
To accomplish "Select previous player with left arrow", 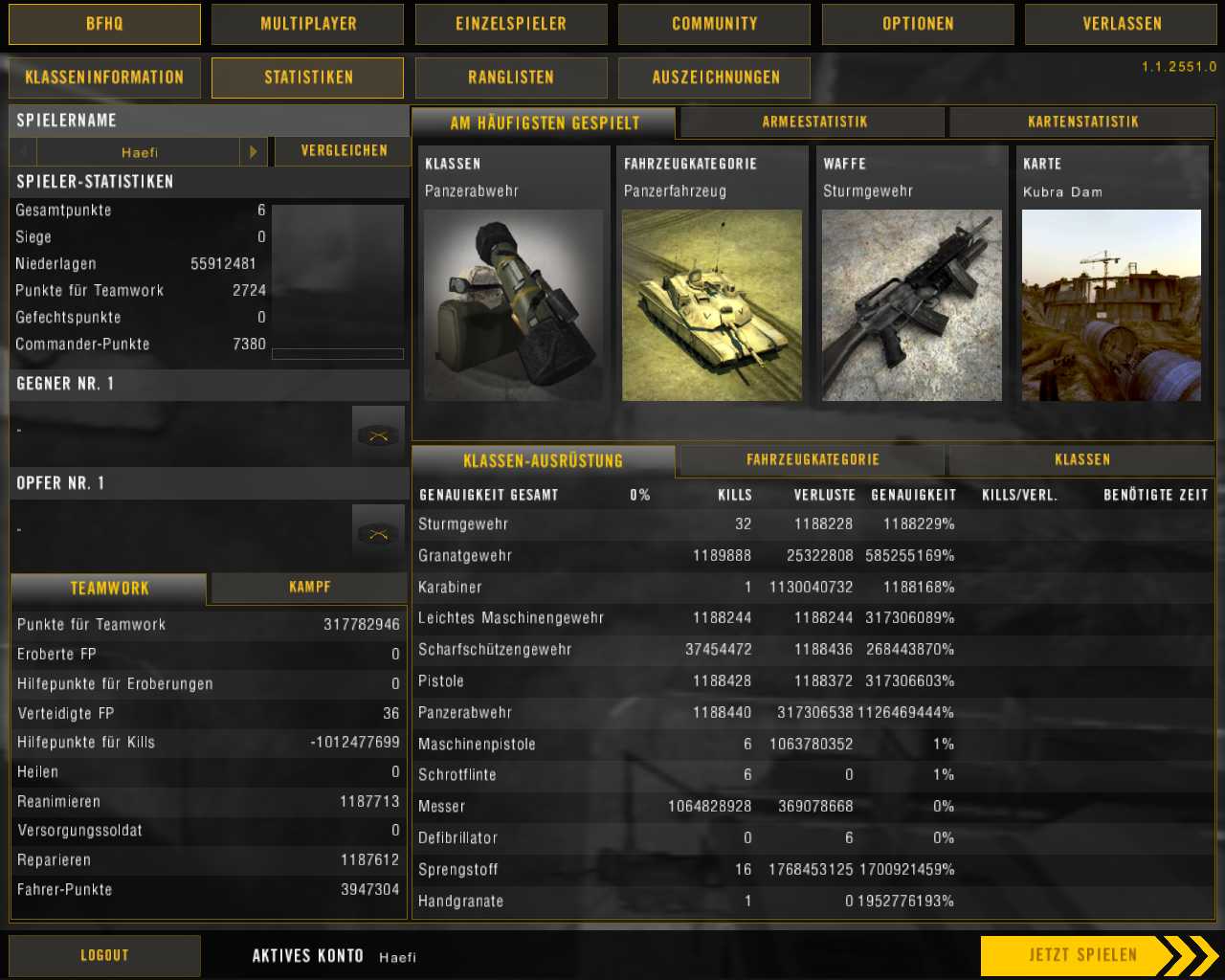I will coord(23,151).
